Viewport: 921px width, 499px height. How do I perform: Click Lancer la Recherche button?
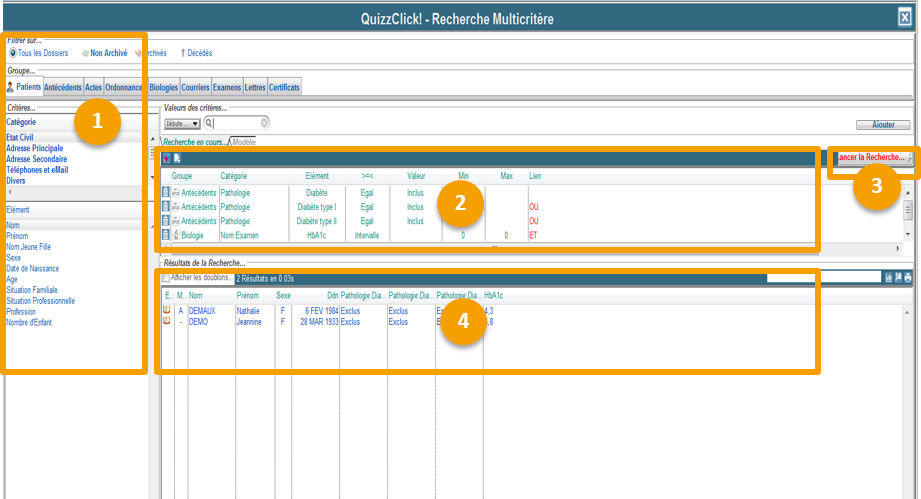click(x=873, y=158)
